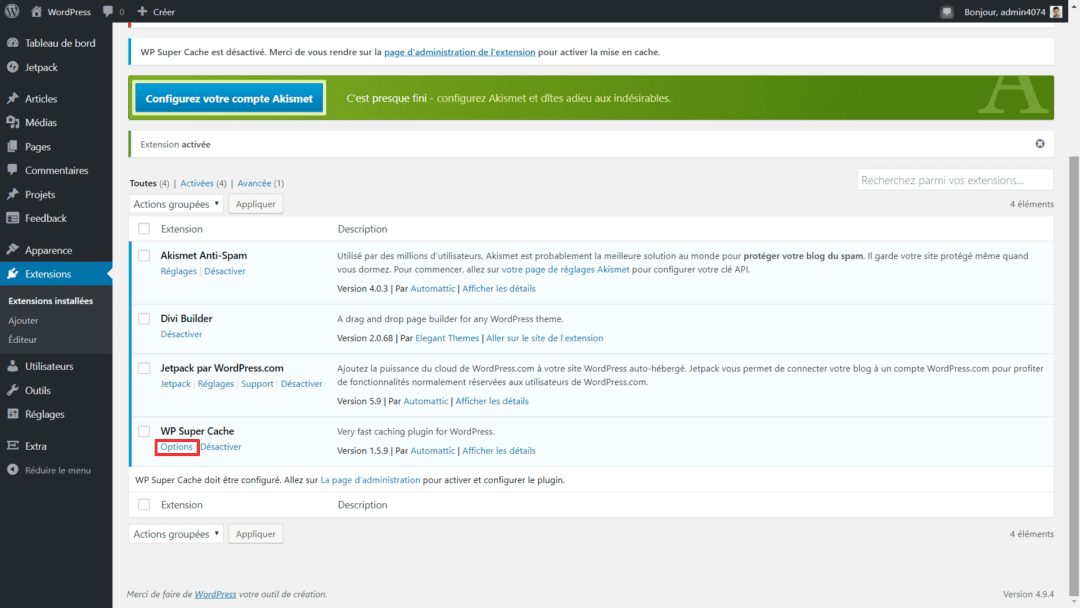Image resolution: width=1080 pixels, height=608 pixels.
Task: Collapse the sidebar via Réduire le menu icon
Action: click(x=12, y=470)
